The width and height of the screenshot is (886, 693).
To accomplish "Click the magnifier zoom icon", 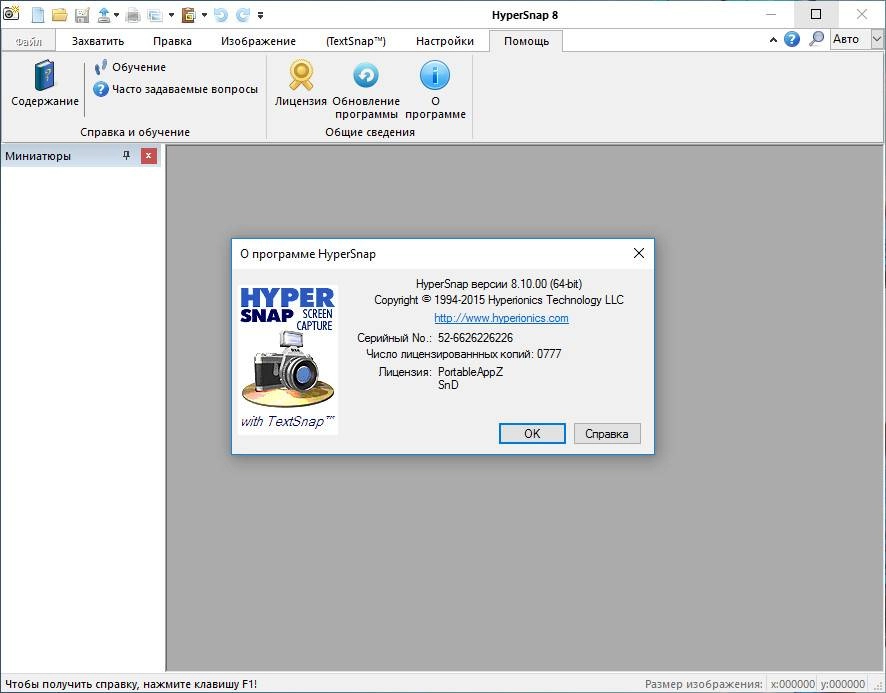I will click(x=816, y=39).
